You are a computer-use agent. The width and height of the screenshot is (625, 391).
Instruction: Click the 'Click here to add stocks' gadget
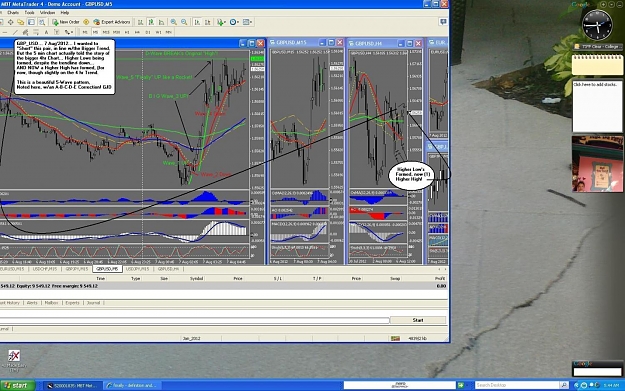tap(597, 106)
